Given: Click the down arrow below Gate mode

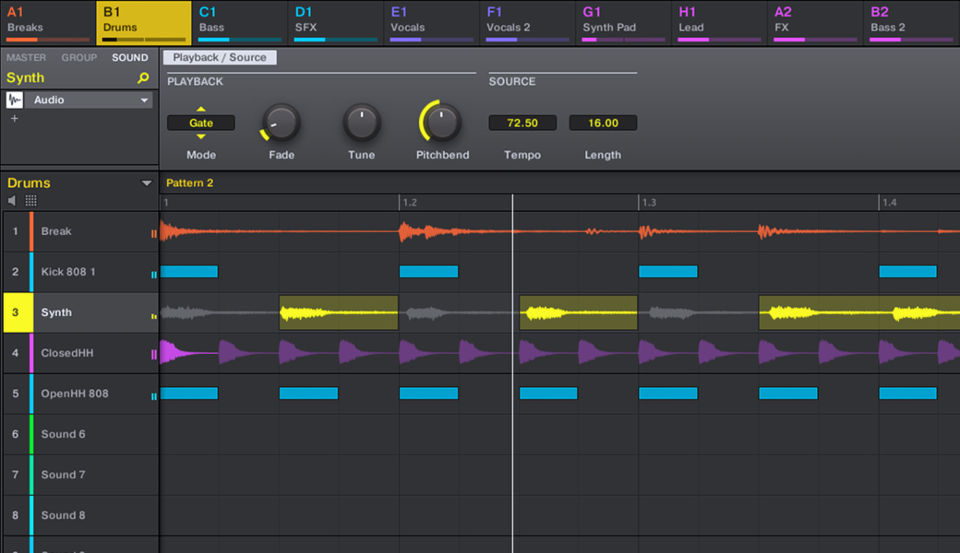Looking at the screenshot, I should 201,136.
